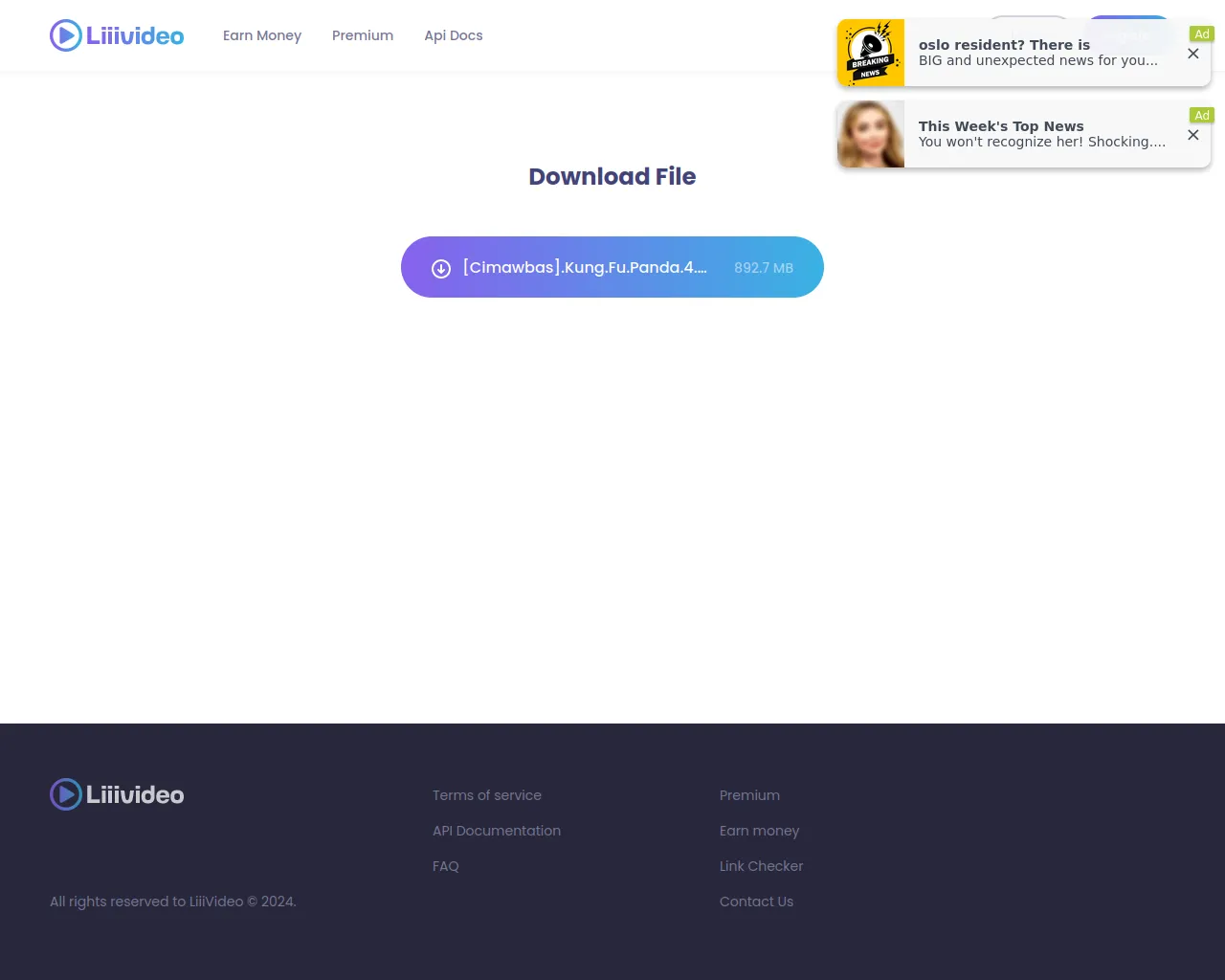The width and height of the screenshot is (1225, 980).
Task: Open the 'This Week's Top News' ad headline
Action: [1001, 126]
